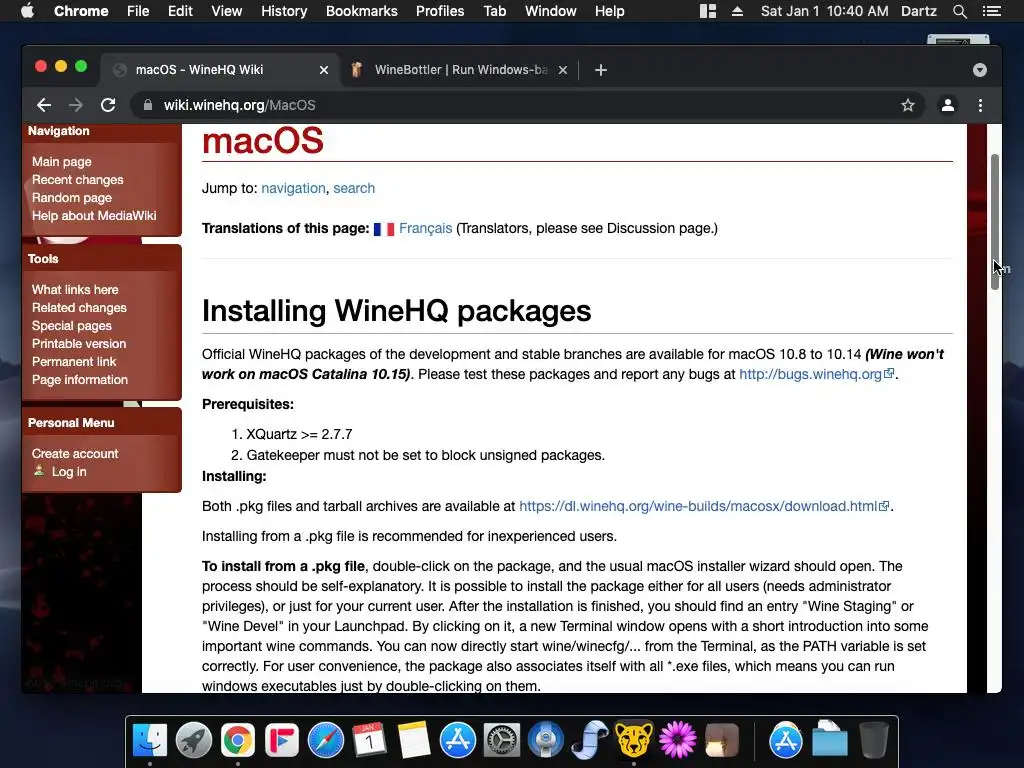The height and width of the screenshot is (768, 1024).
Task: Open the History menu
Action: tap(284, 11)
